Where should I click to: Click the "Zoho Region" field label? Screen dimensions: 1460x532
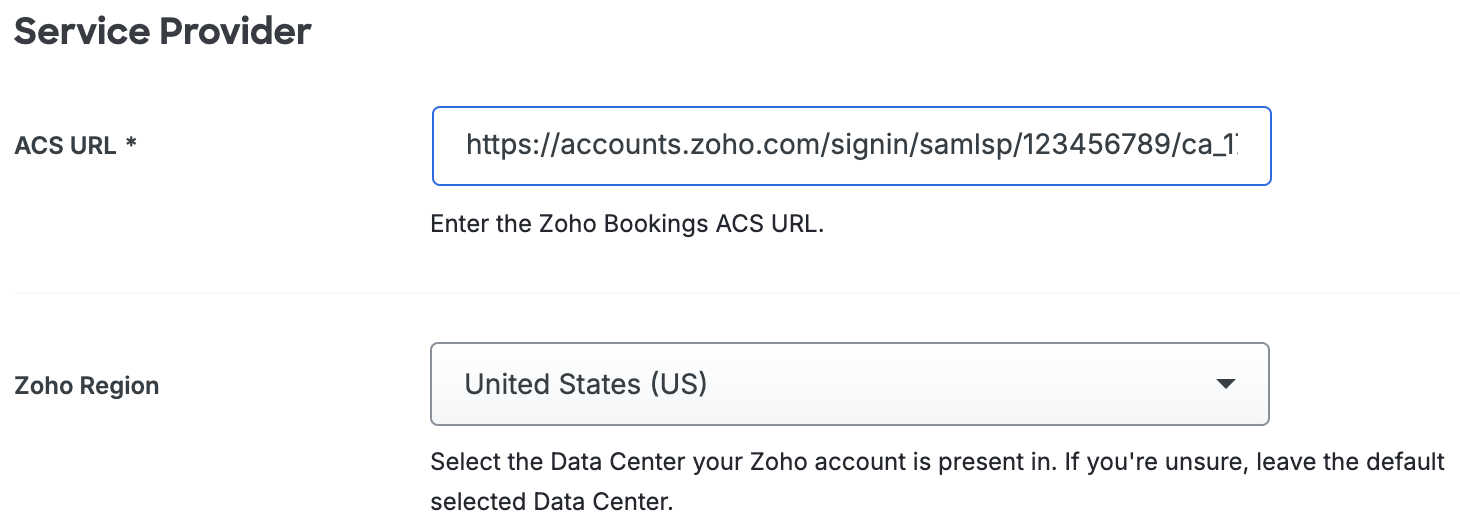click(87, 385)
